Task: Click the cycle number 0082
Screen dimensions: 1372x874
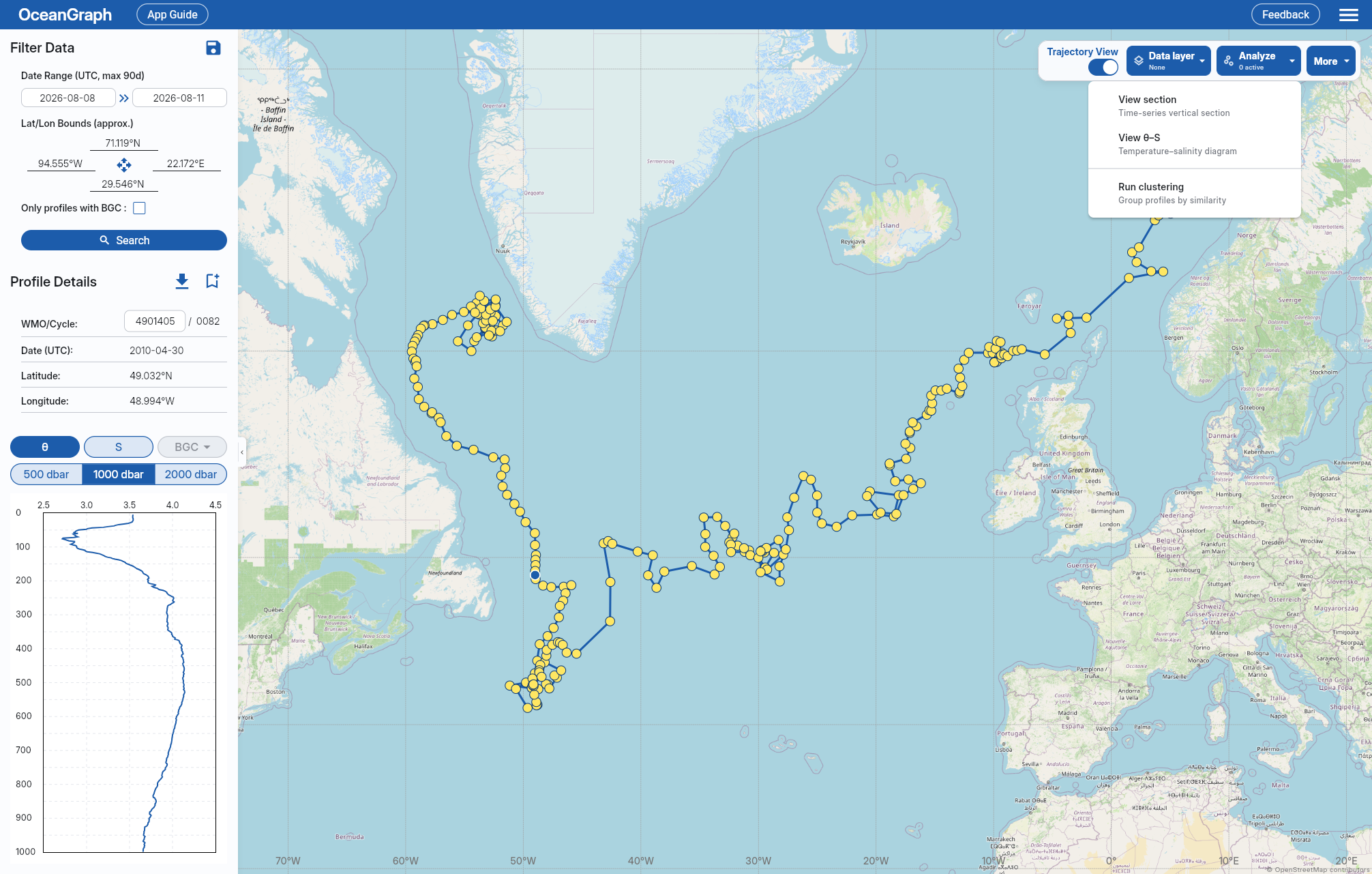Action: click(208, 321)
